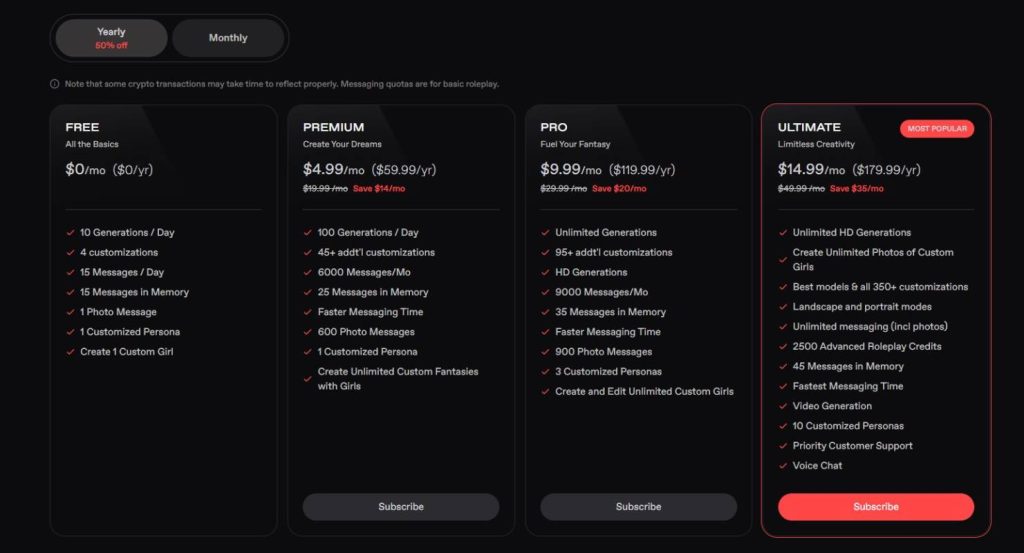The image size is (1024, 553).
Task: Click Create and Edit Unlimited Custom Girls
Action: [x=644, y=392]
